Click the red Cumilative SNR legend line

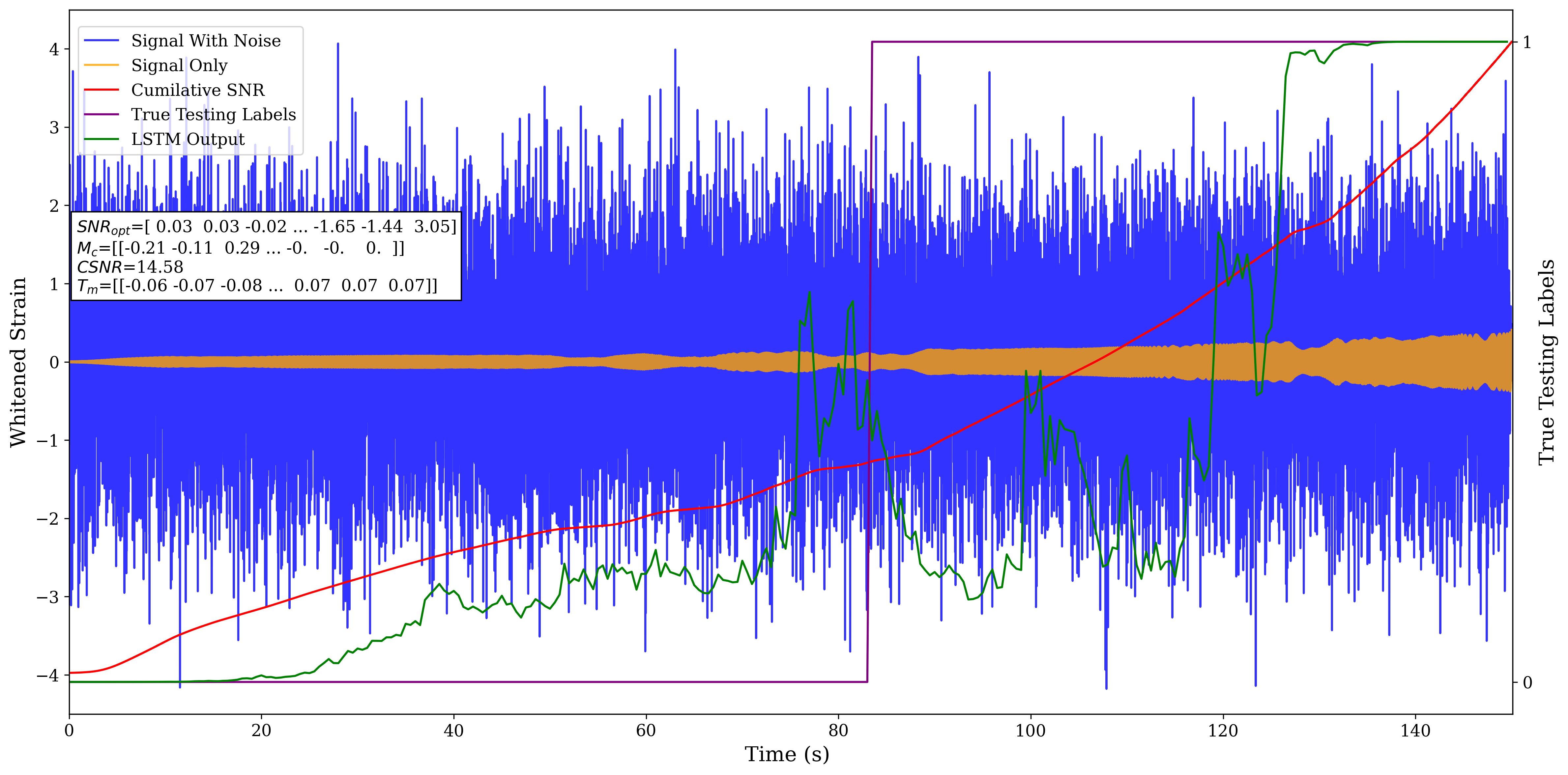click(101, 90)
